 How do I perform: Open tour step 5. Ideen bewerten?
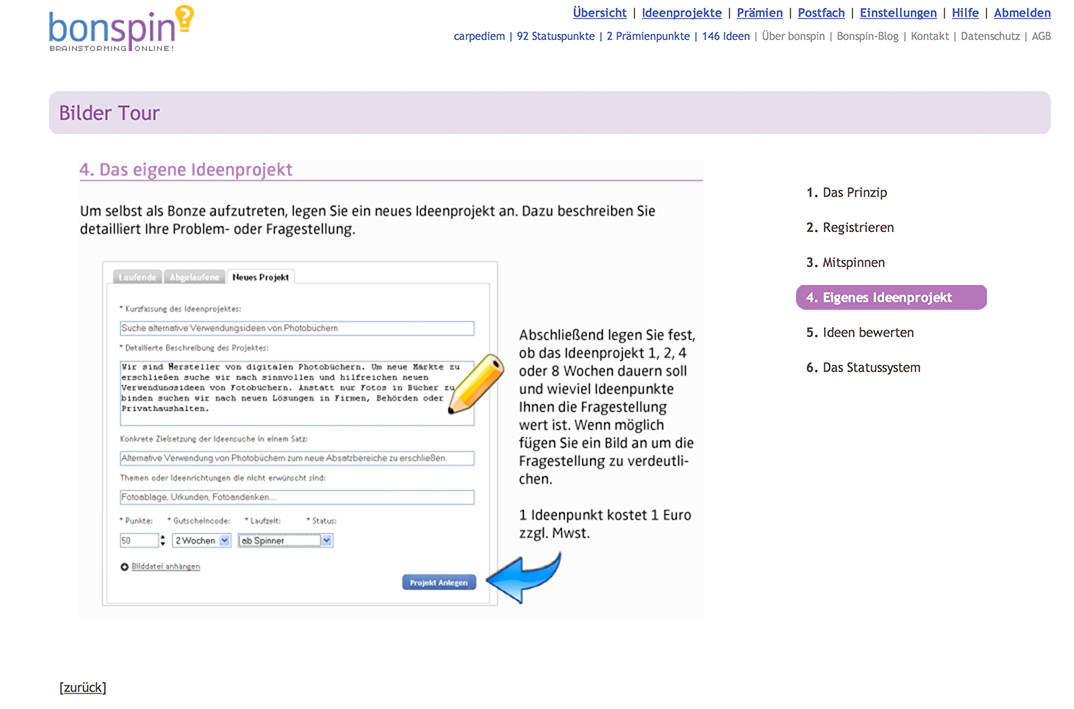860,333
